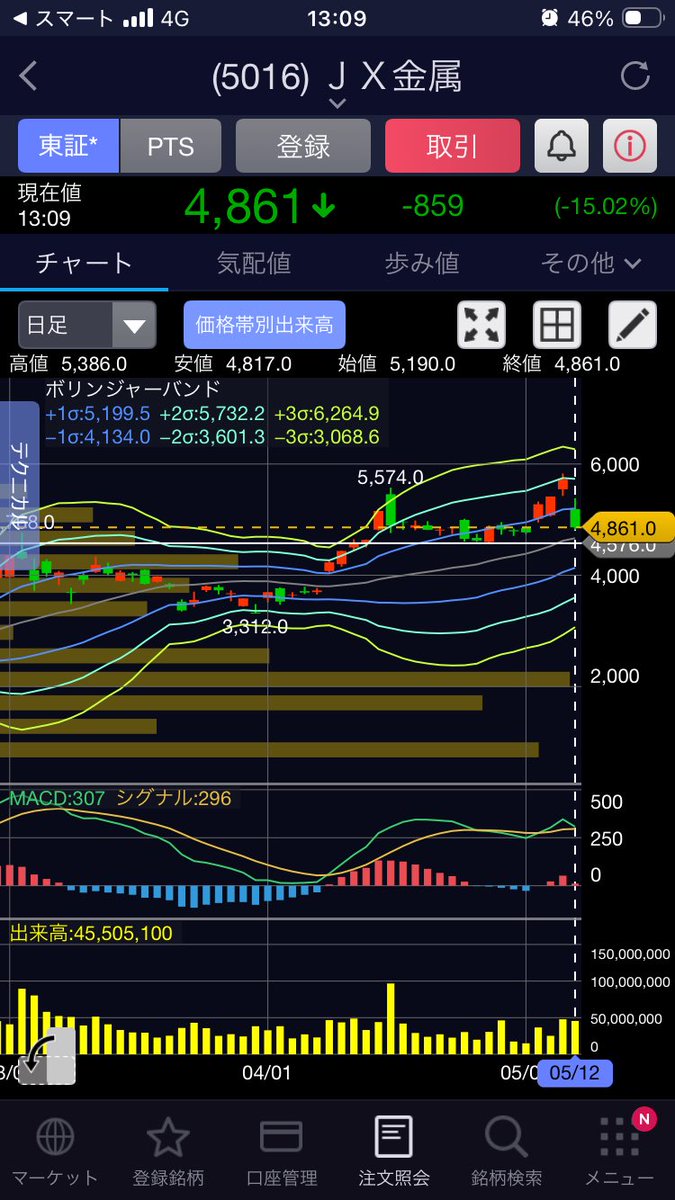Switch to the PTS market

coord(170,146)
